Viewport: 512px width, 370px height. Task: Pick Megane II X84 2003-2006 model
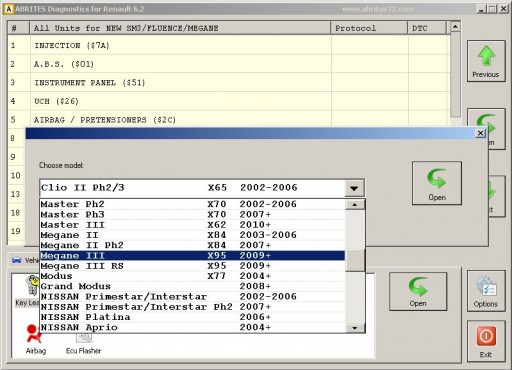pos(192,235)
